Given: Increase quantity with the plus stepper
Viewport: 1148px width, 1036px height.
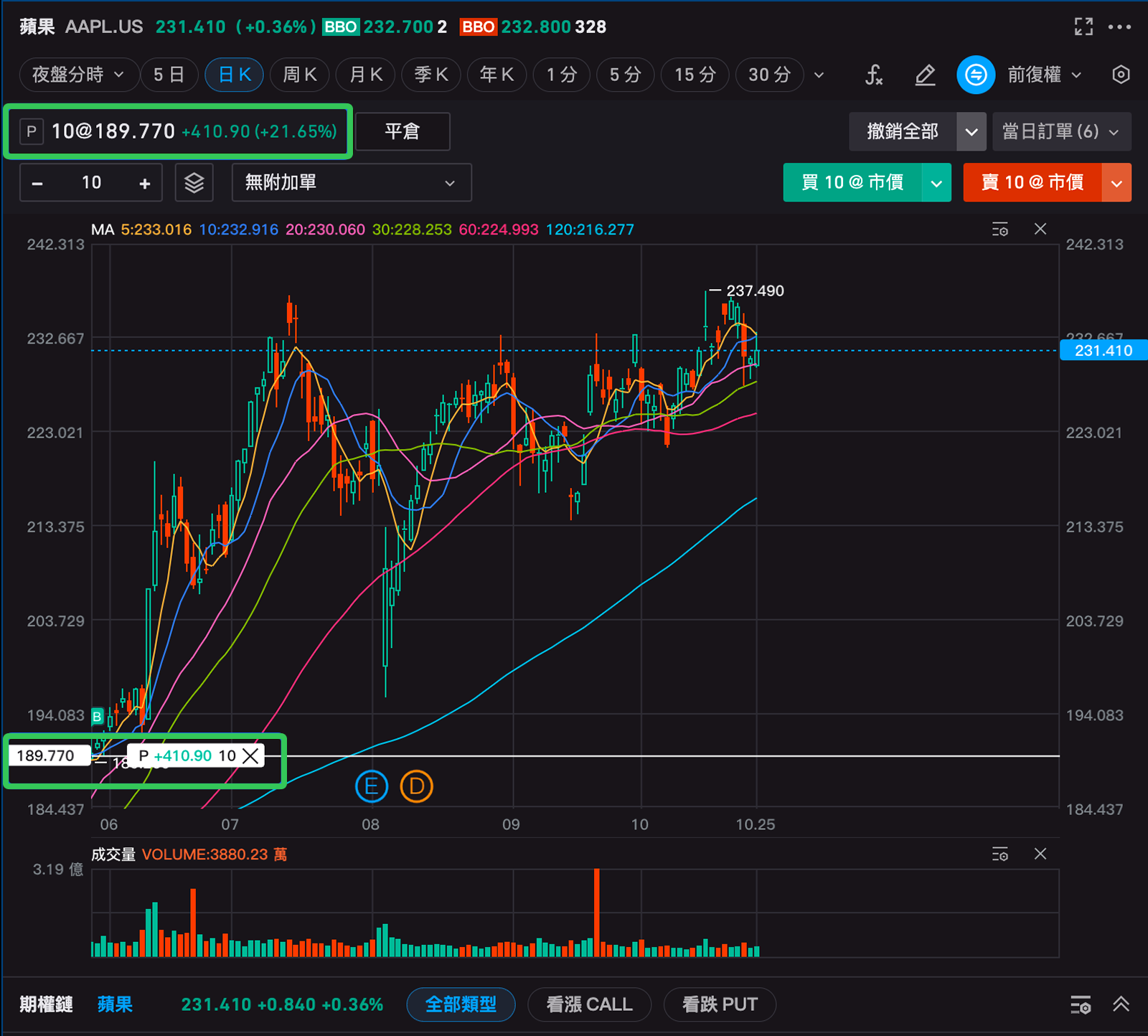Looking at the screenshot, I should [x=145, y=184].
